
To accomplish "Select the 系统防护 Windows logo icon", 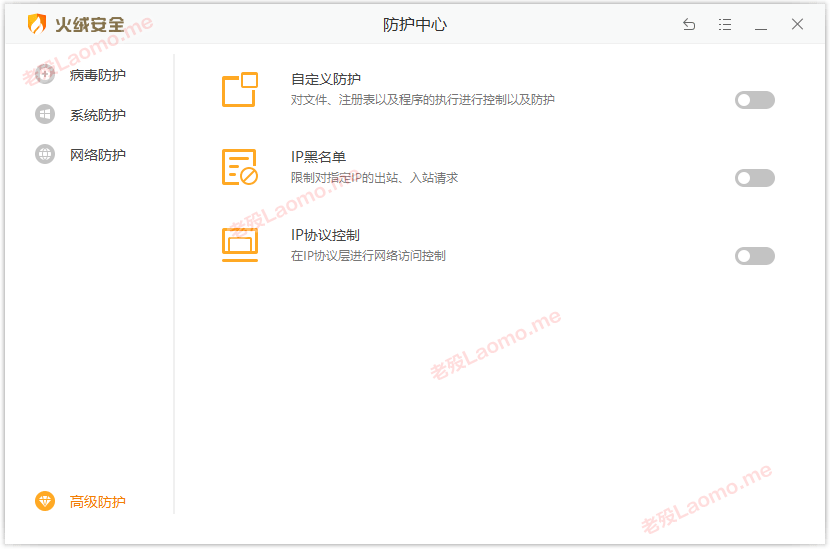I will (45, 114).
